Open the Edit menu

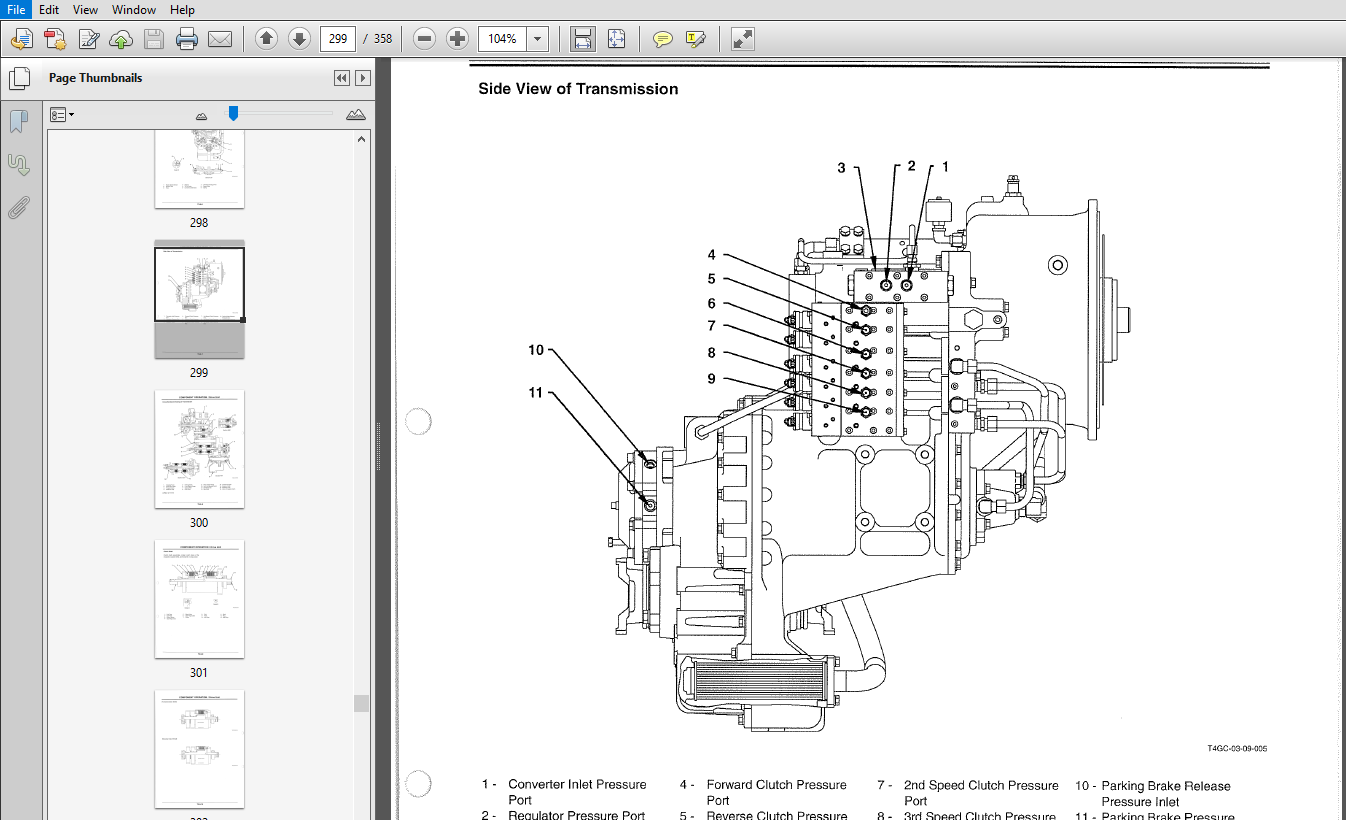49,9
